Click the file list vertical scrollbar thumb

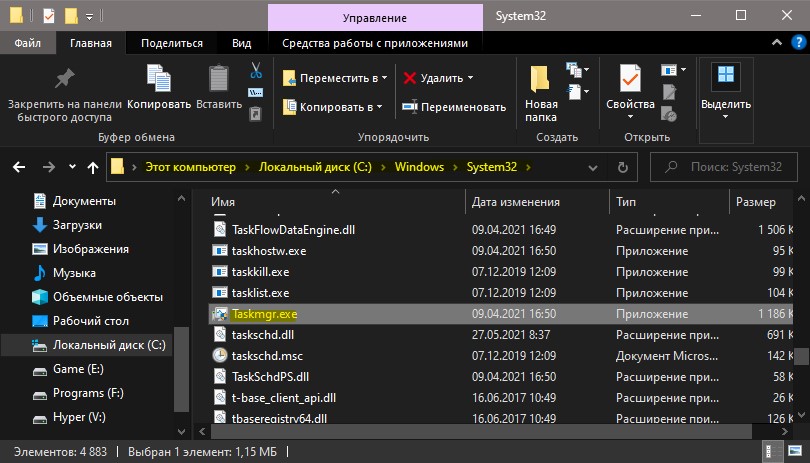pos(801,356)
